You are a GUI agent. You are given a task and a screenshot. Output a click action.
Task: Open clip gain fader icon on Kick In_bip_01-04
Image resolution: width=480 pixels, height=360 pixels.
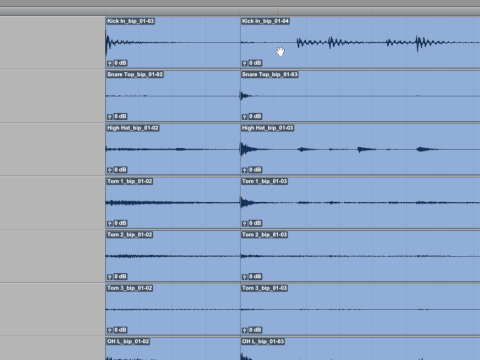pyautogui.click(x=244, y=63)
